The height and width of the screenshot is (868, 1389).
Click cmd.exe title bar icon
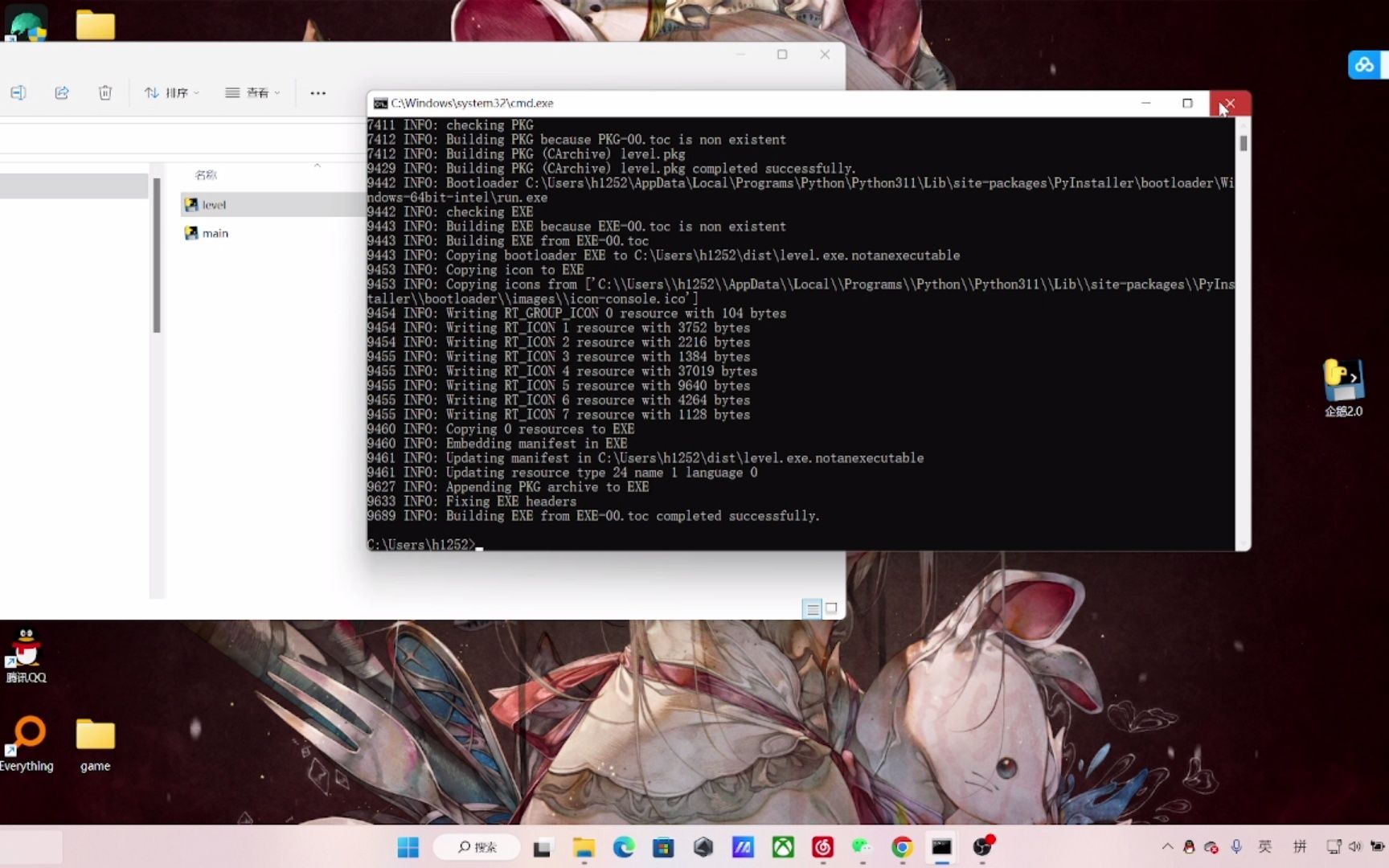[380, 103]
